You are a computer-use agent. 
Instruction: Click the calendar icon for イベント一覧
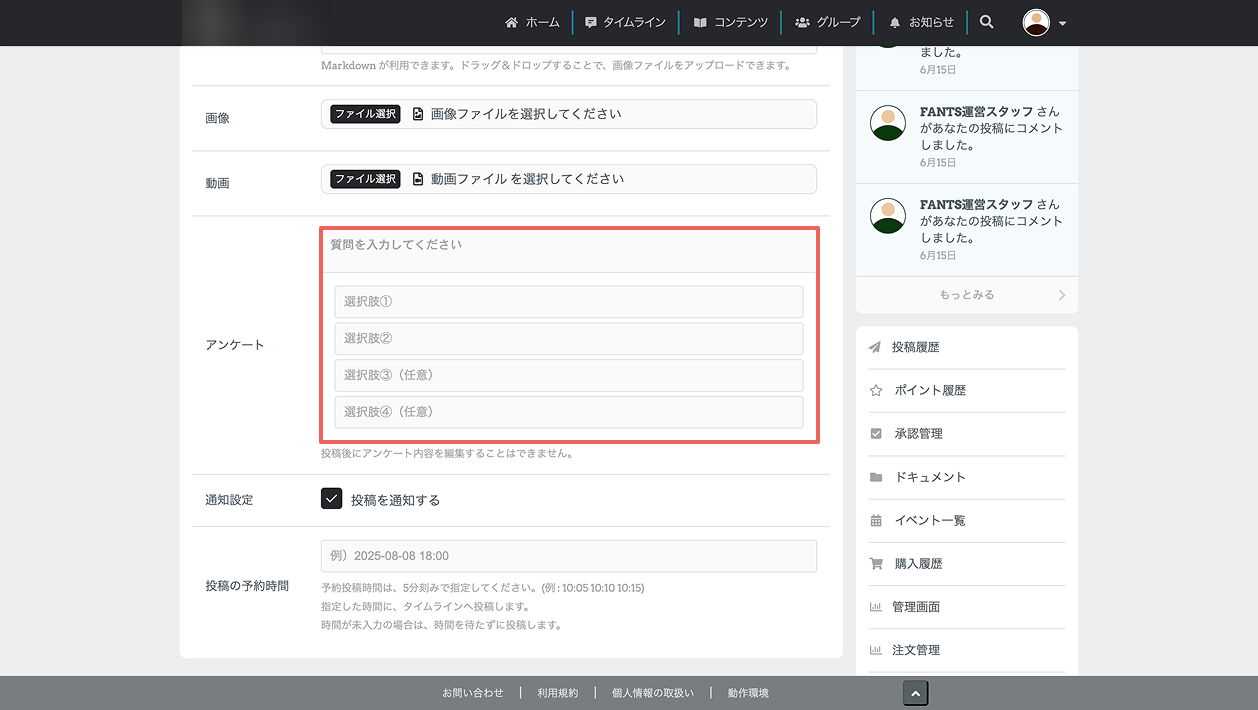(876, 520)
